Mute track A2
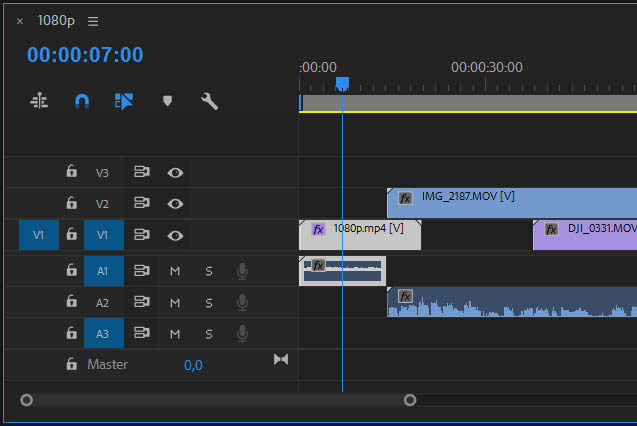 [x=175, y=303]
